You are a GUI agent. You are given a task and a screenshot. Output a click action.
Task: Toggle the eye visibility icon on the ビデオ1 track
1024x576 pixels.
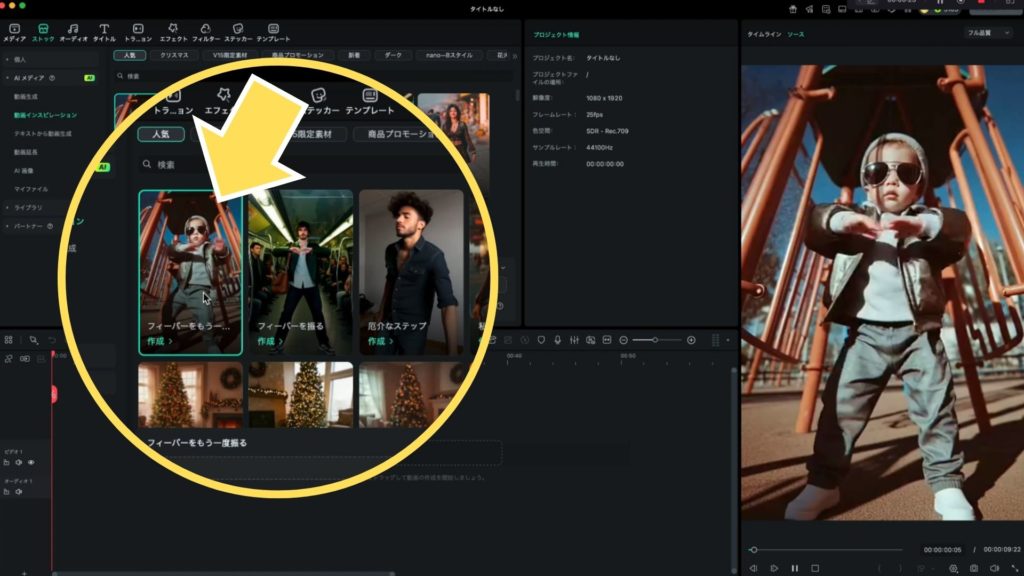pos(31,463)
